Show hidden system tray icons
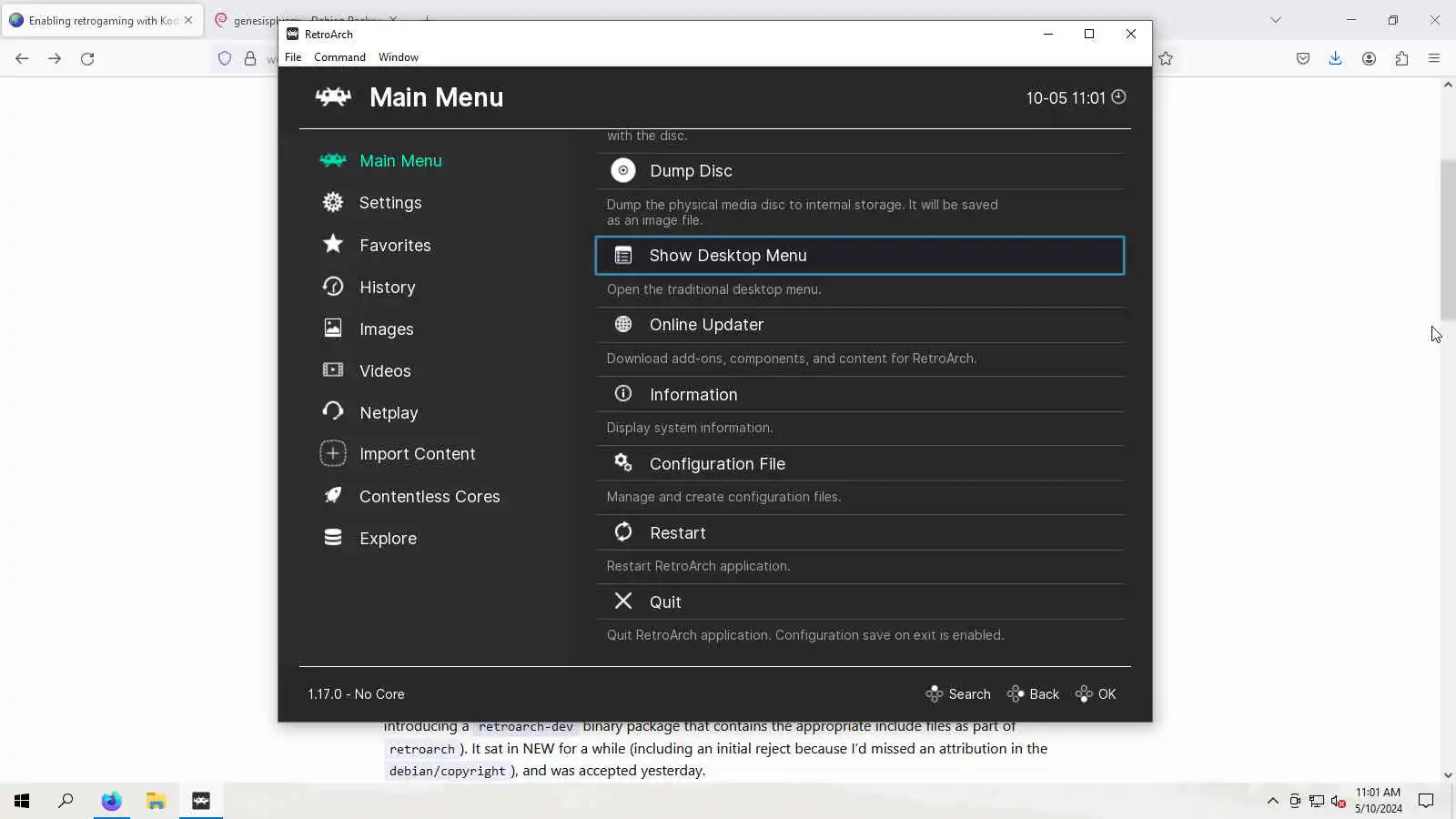Screen dimensions: 1456x819 click(1272, 801)
